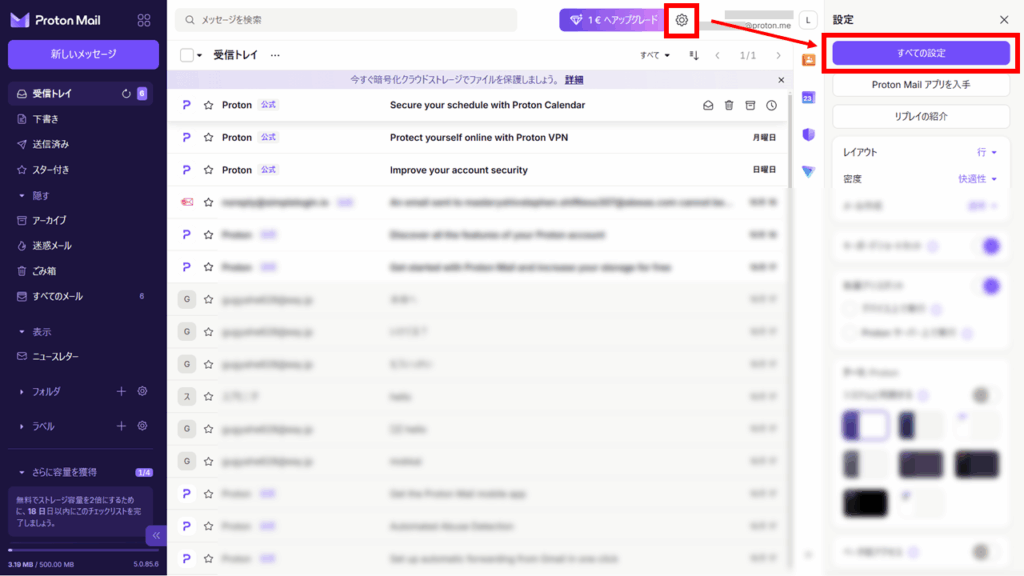Collapse sidebar using double-chevron button
This screenshot has height=576, width=1024.
point(155,536)
